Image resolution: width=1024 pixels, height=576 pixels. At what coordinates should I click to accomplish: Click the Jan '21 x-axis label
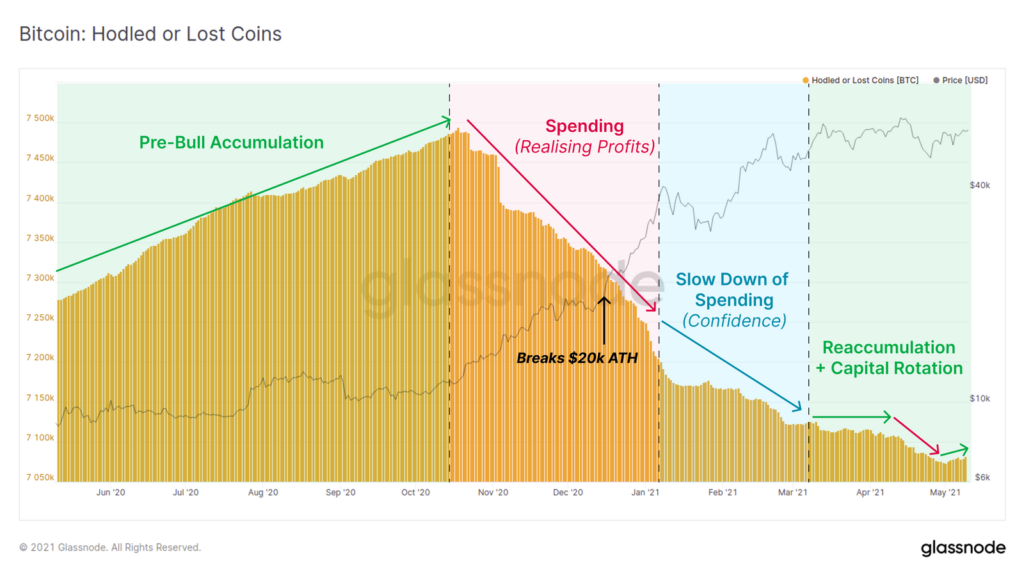pyautogui.click(x=645, y=492)
